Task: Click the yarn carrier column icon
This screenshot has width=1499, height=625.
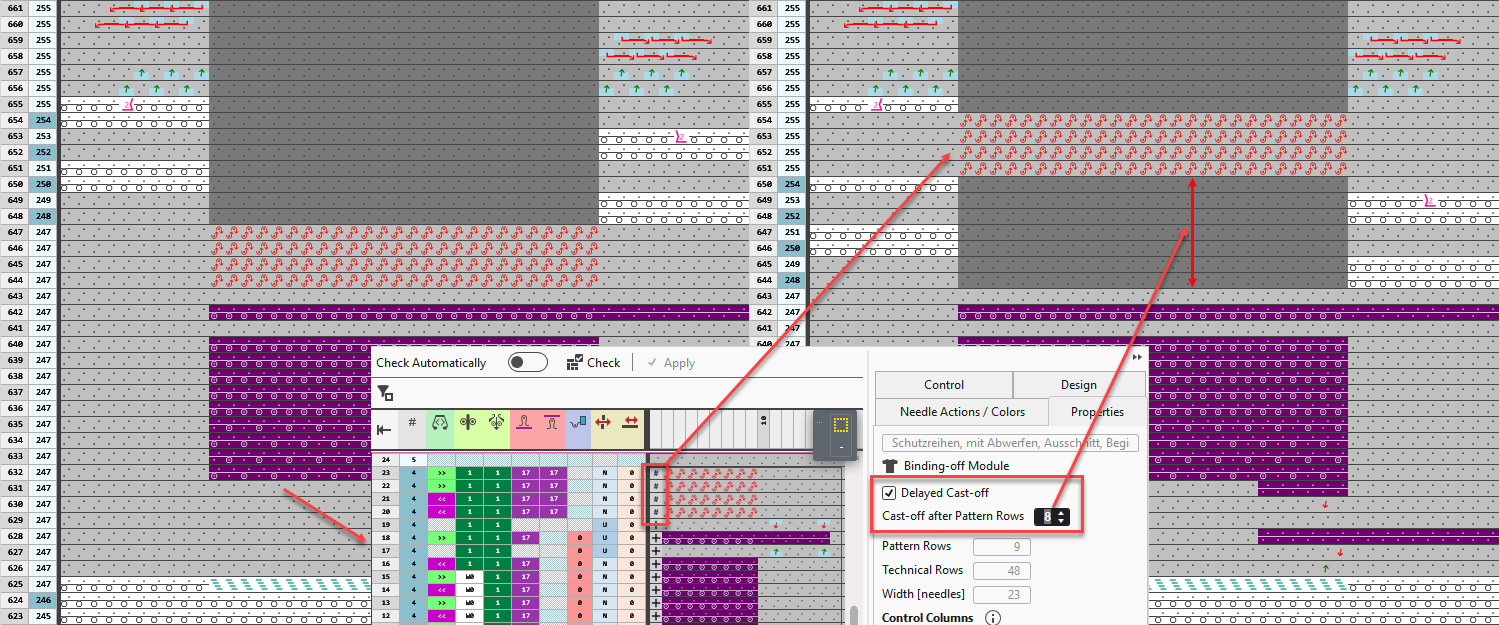Action: (x=578, y=424)
